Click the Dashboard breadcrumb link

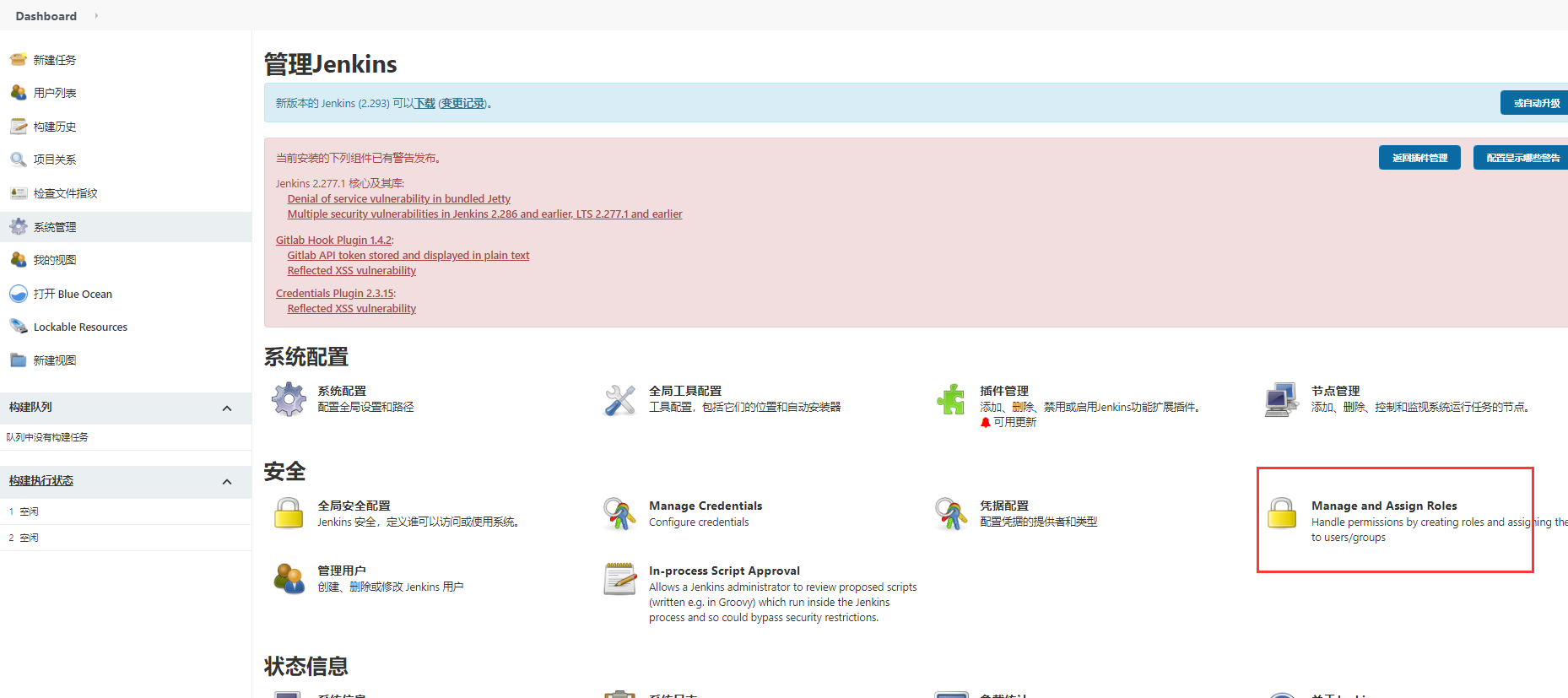pyautogui.click(x=46, y=16)
